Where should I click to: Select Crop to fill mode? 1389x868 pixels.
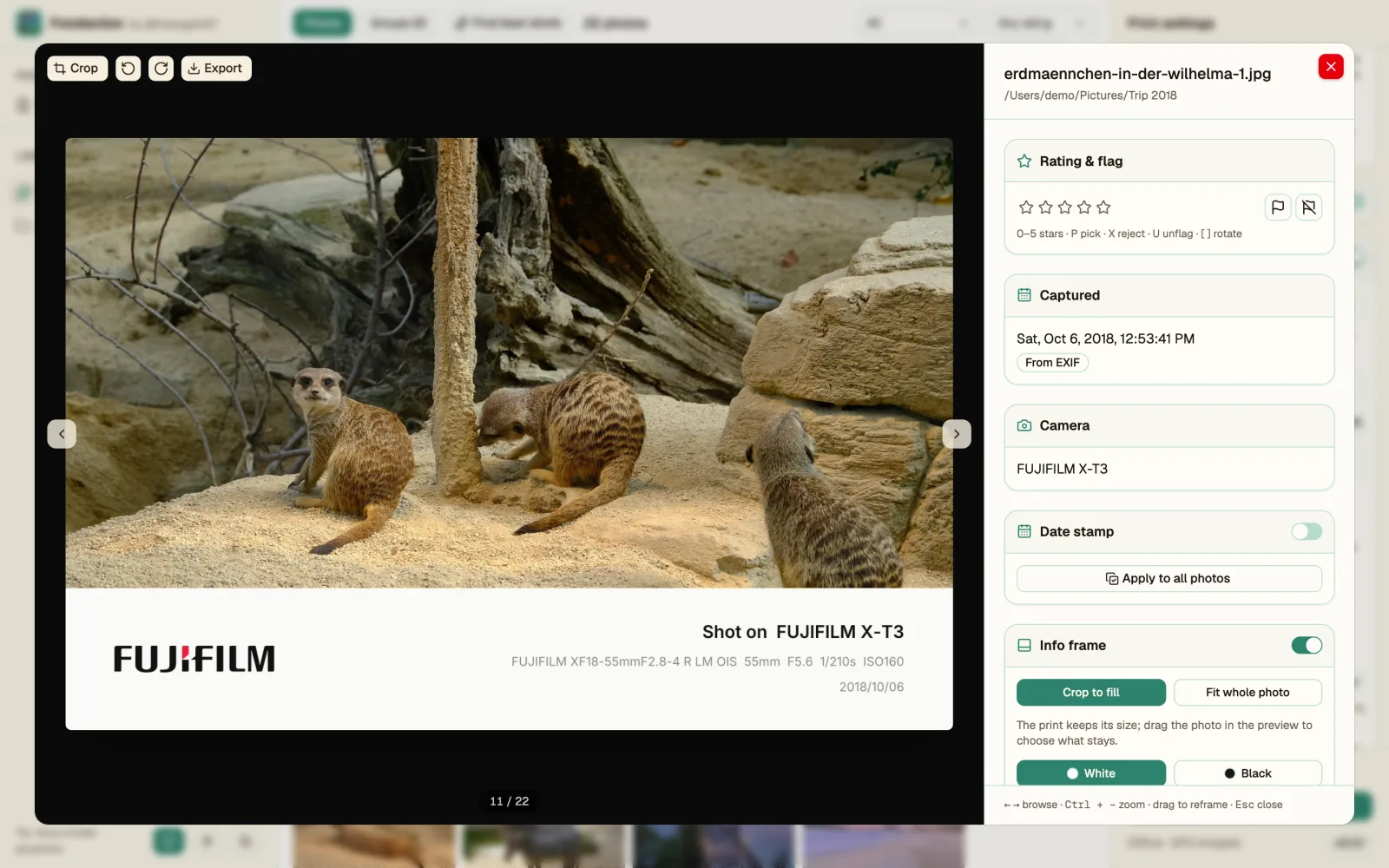coord(1091,693)
